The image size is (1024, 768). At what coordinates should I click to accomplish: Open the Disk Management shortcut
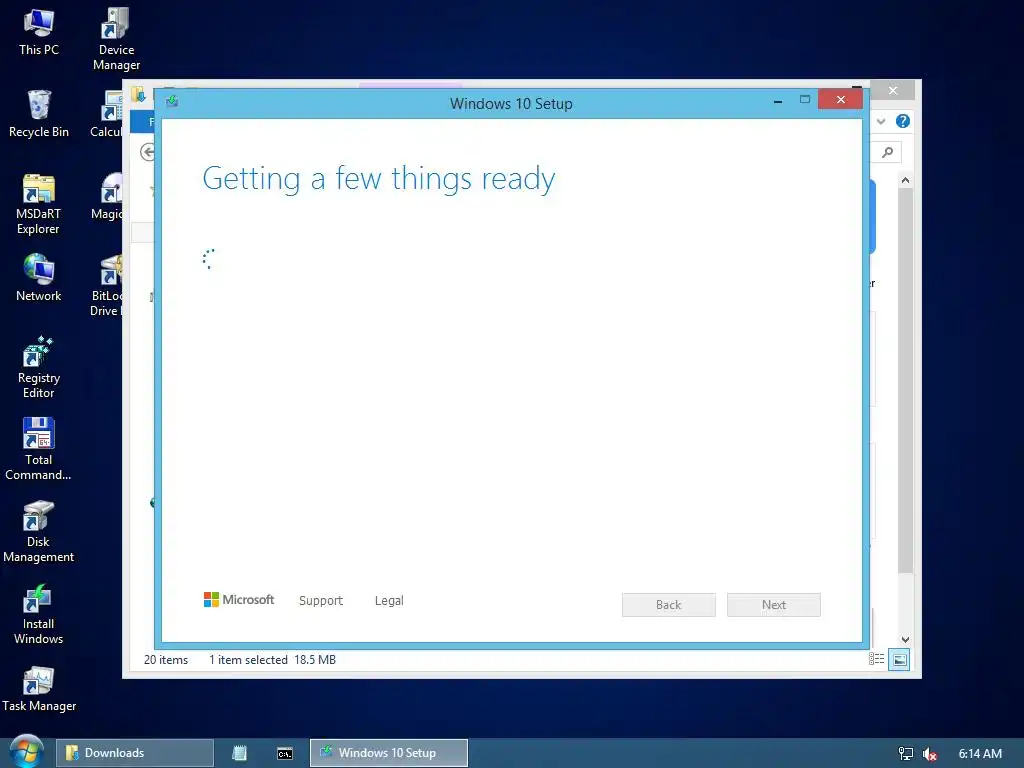39,532
